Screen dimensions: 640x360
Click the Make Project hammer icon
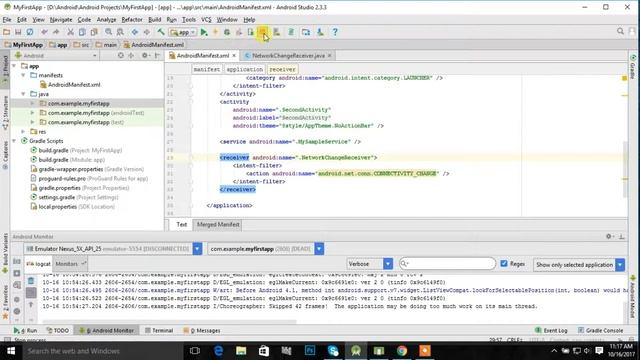click(x=161, y=32)
